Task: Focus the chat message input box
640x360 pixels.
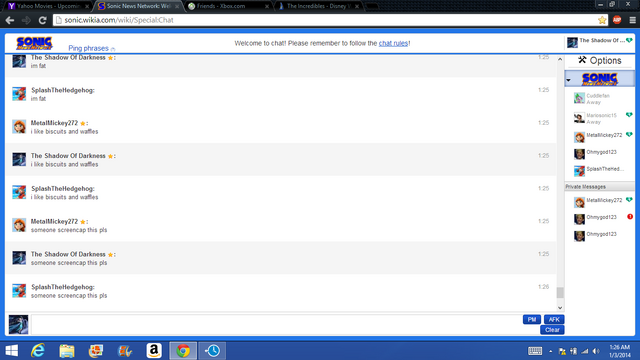Action: point(276,325)
